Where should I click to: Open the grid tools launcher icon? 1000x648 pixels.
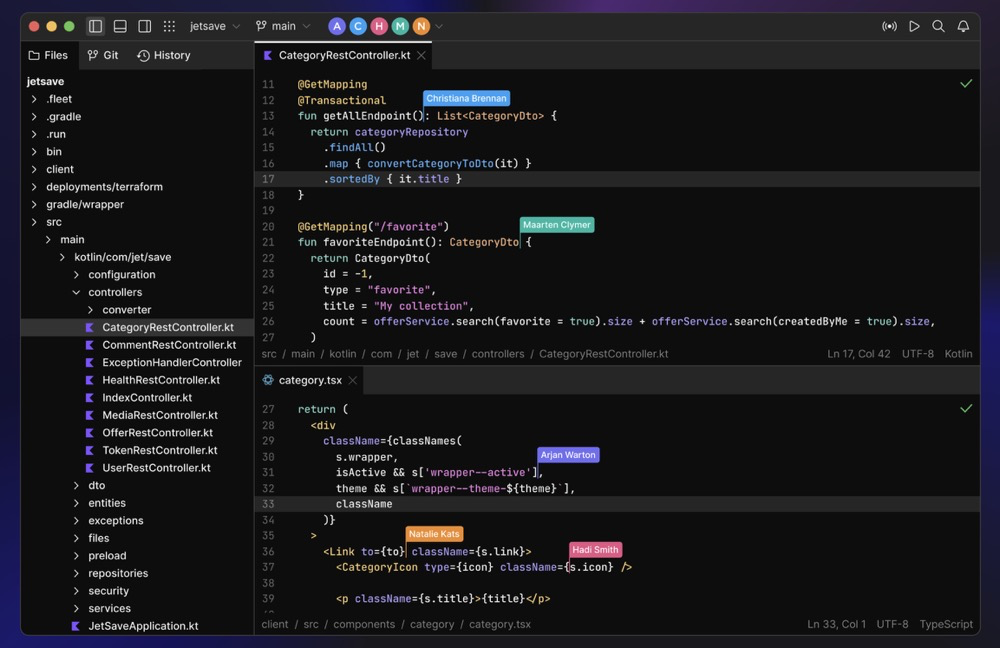click(170, 27)
